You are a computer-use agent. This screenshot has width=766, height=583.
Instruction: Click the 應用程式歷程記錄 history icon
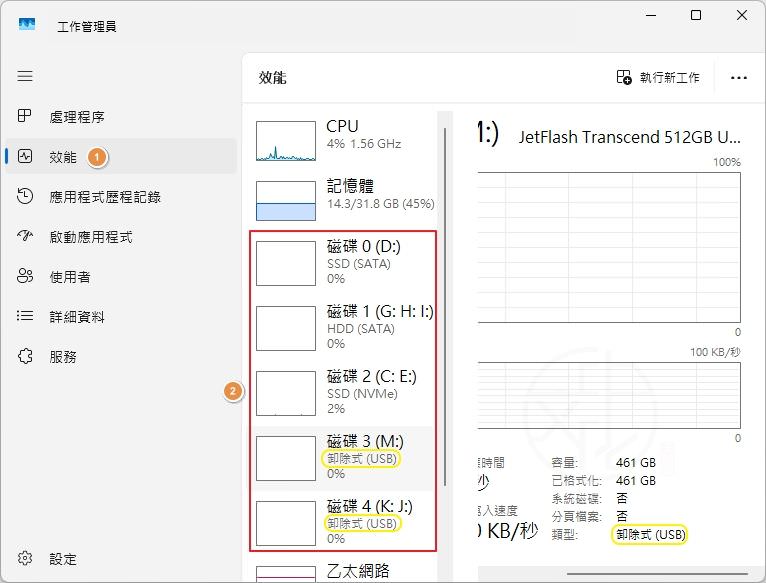26,197
